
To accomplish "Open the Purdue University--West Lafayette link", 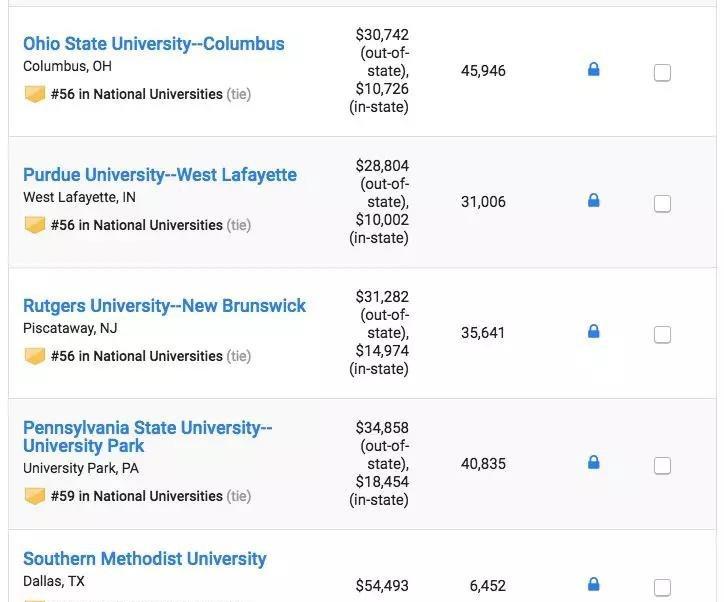I will pos(159,175).
